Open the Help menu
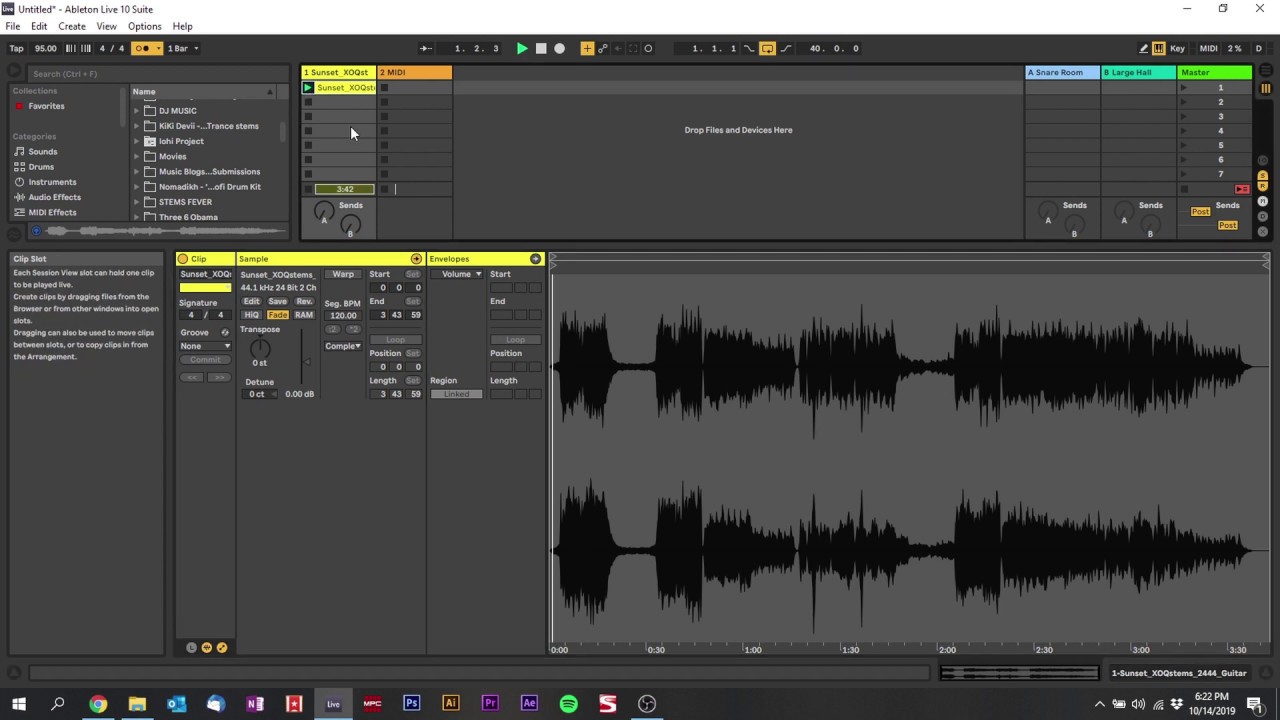Screen dimensions: 1280x720 click(x=182, y=26)
